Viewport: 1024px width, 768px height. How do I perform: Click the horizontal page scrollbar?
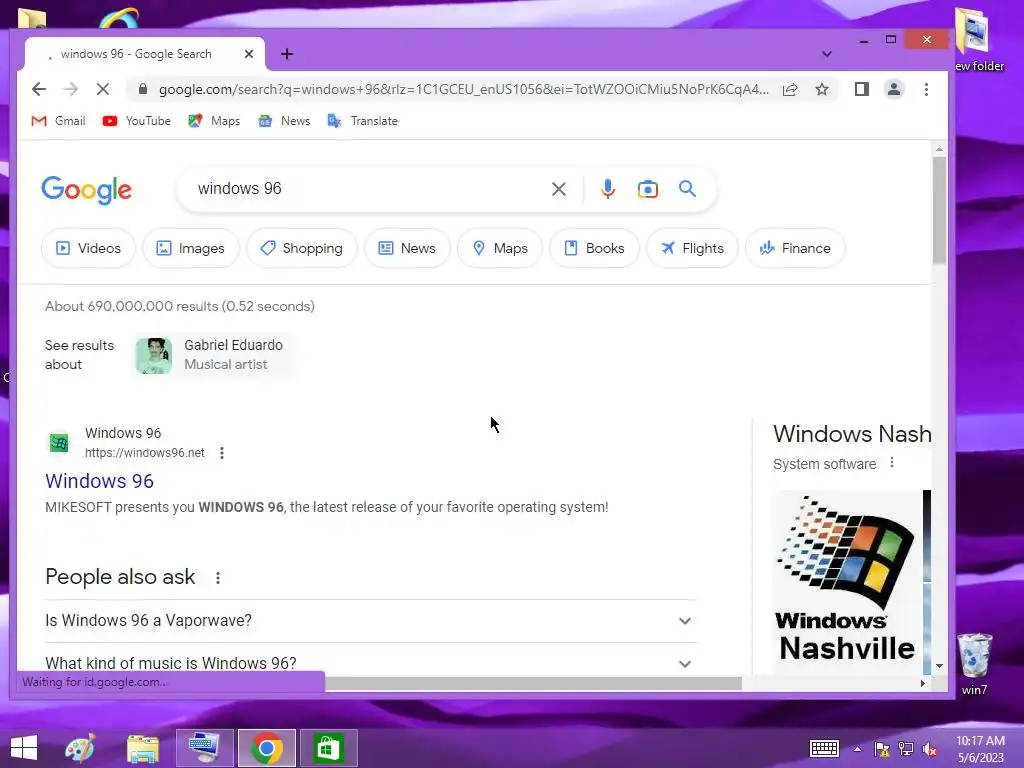(533, 683)
